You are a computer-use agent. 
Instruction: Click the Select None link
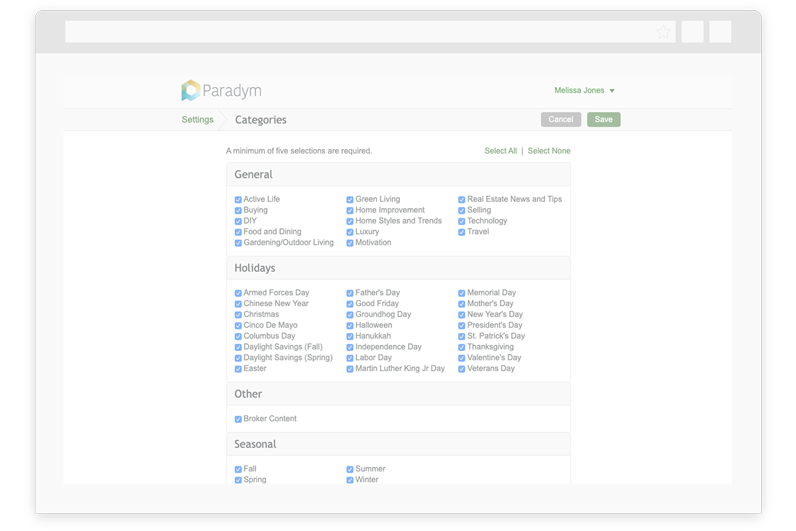tap(549, 151)
